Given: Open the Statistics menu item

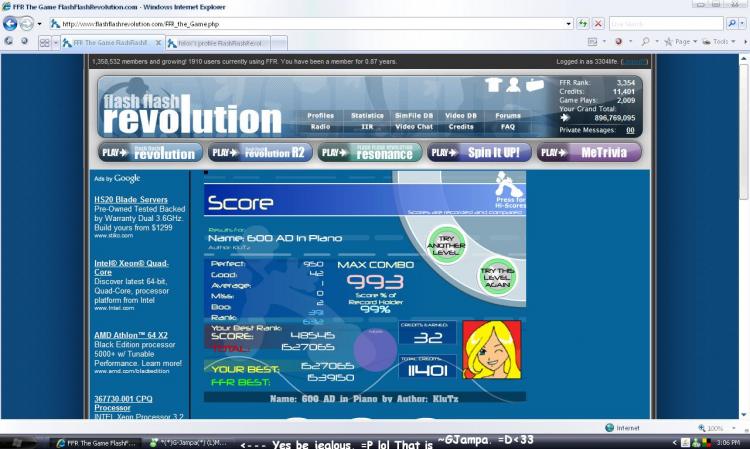Looking at the screenshot, I should (x=367, y=116).
